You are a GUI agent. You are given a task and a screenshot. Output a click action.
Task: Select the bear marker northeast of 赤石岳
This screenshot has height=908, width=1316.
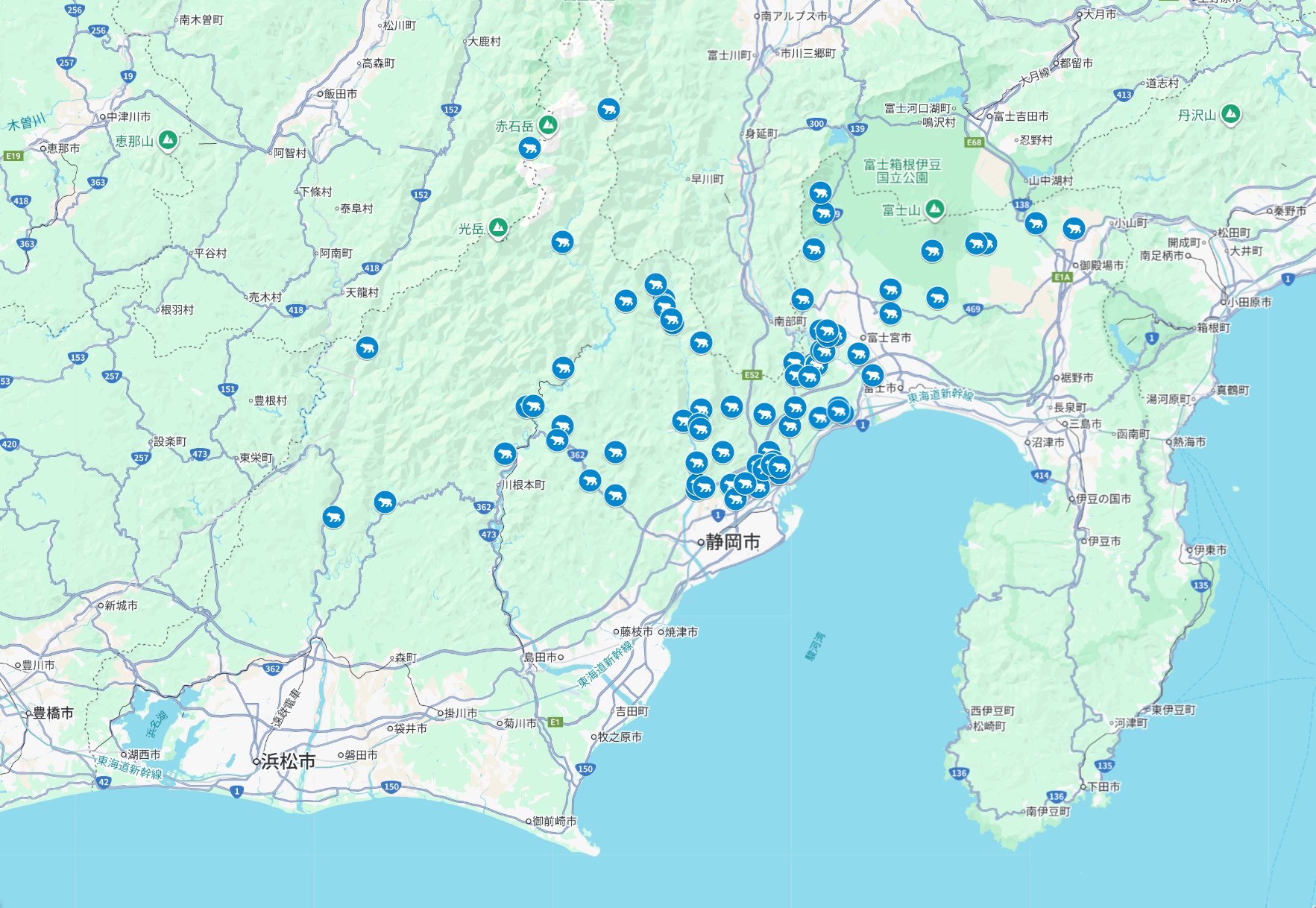click(608, 110)
